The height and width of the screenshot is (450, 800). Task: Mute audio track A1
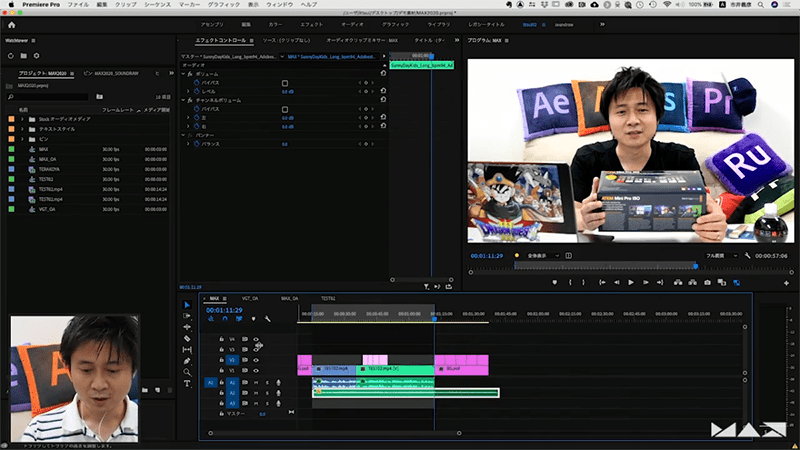[x=256, y=382]
